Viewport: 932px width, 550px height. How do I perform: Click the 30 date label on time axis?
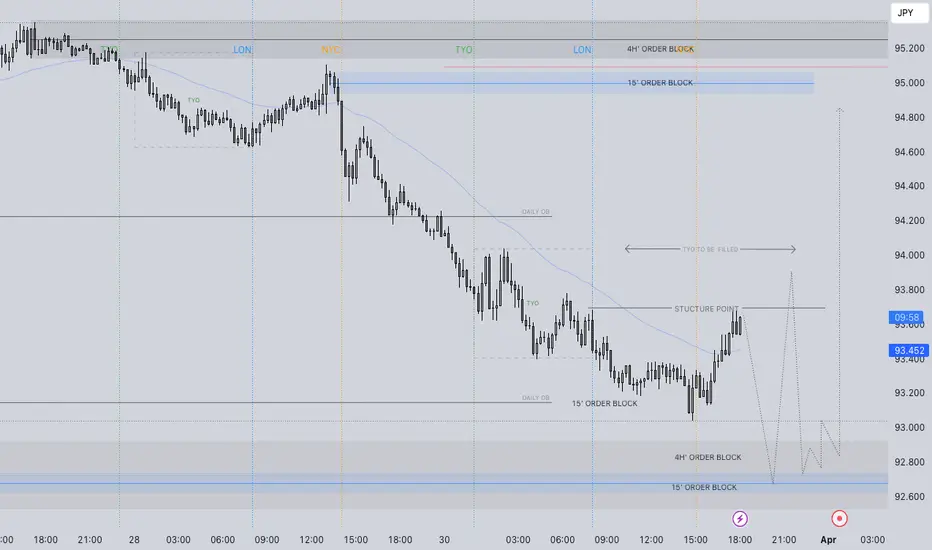coord(444,540)
